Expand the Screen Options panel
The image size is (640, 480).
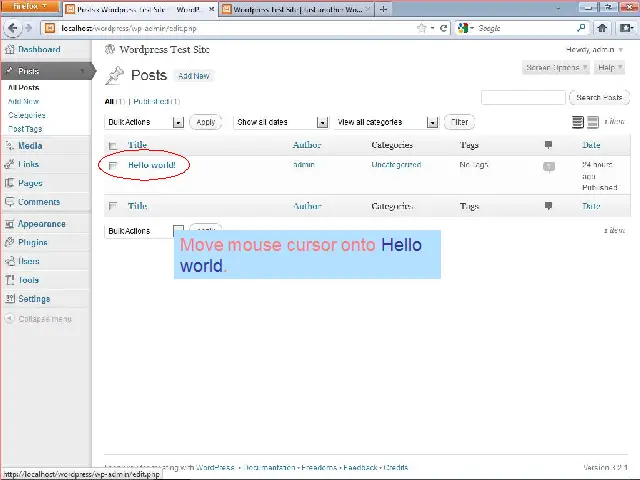coord(556,67)
